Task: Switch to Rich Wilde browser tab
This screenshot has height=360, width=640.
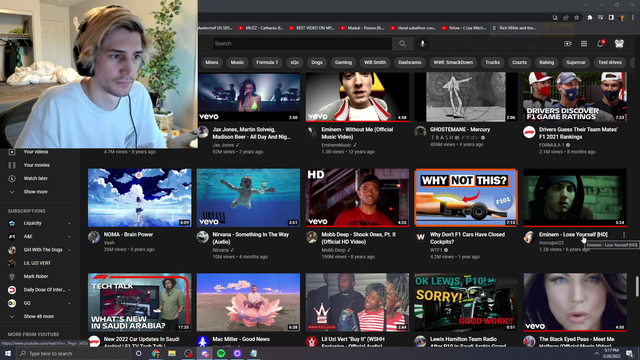Action: (515, 28)
